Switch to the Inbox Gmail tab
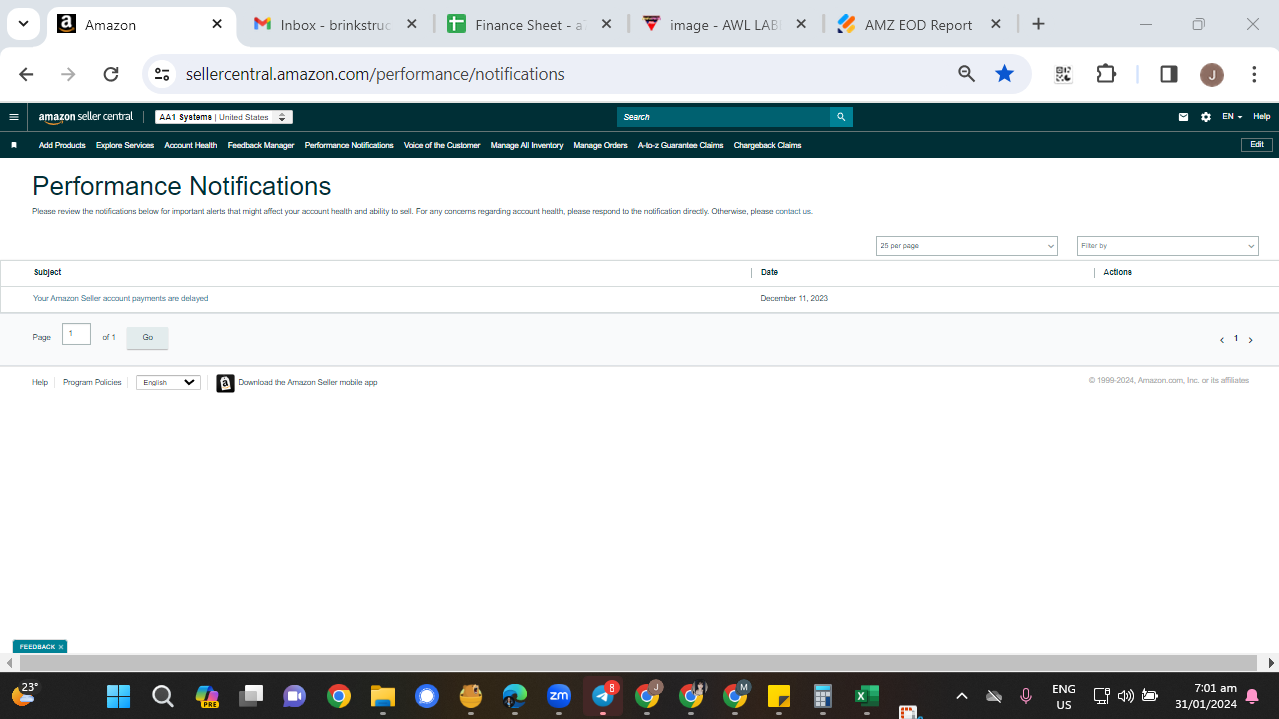 336,25
